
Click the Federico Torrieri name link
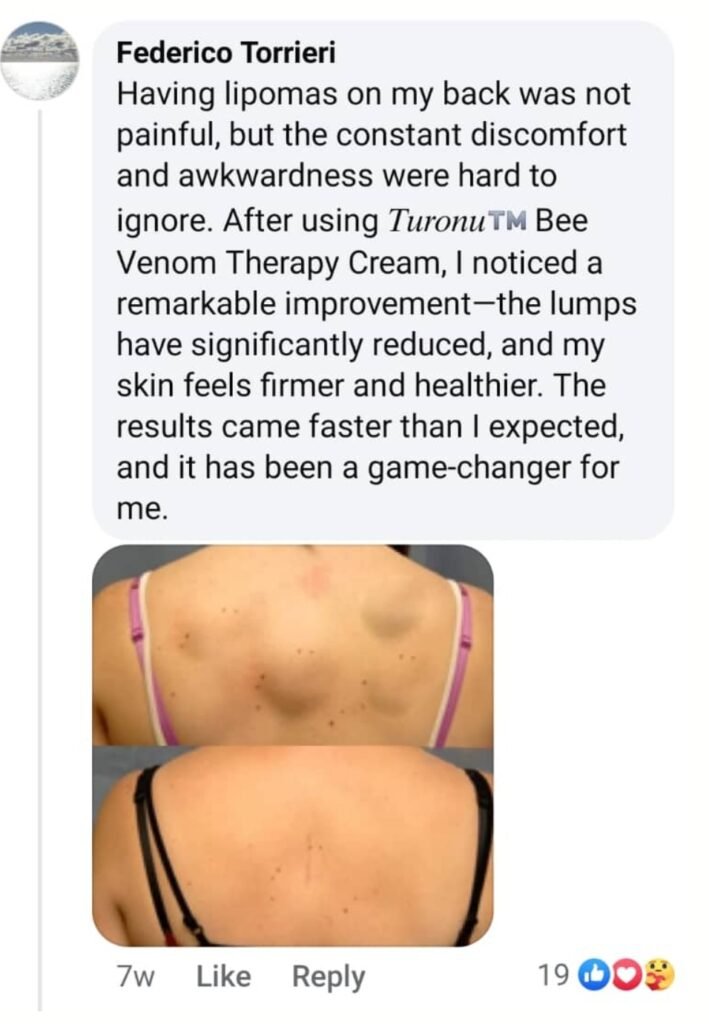pos(226,53)
